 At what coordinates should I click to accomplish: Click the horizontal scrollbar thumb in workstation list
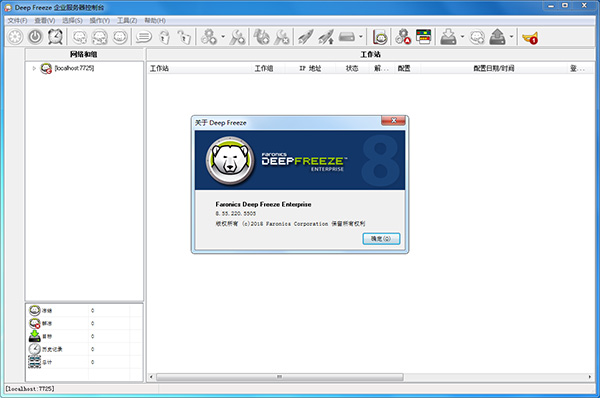[280, 377]
